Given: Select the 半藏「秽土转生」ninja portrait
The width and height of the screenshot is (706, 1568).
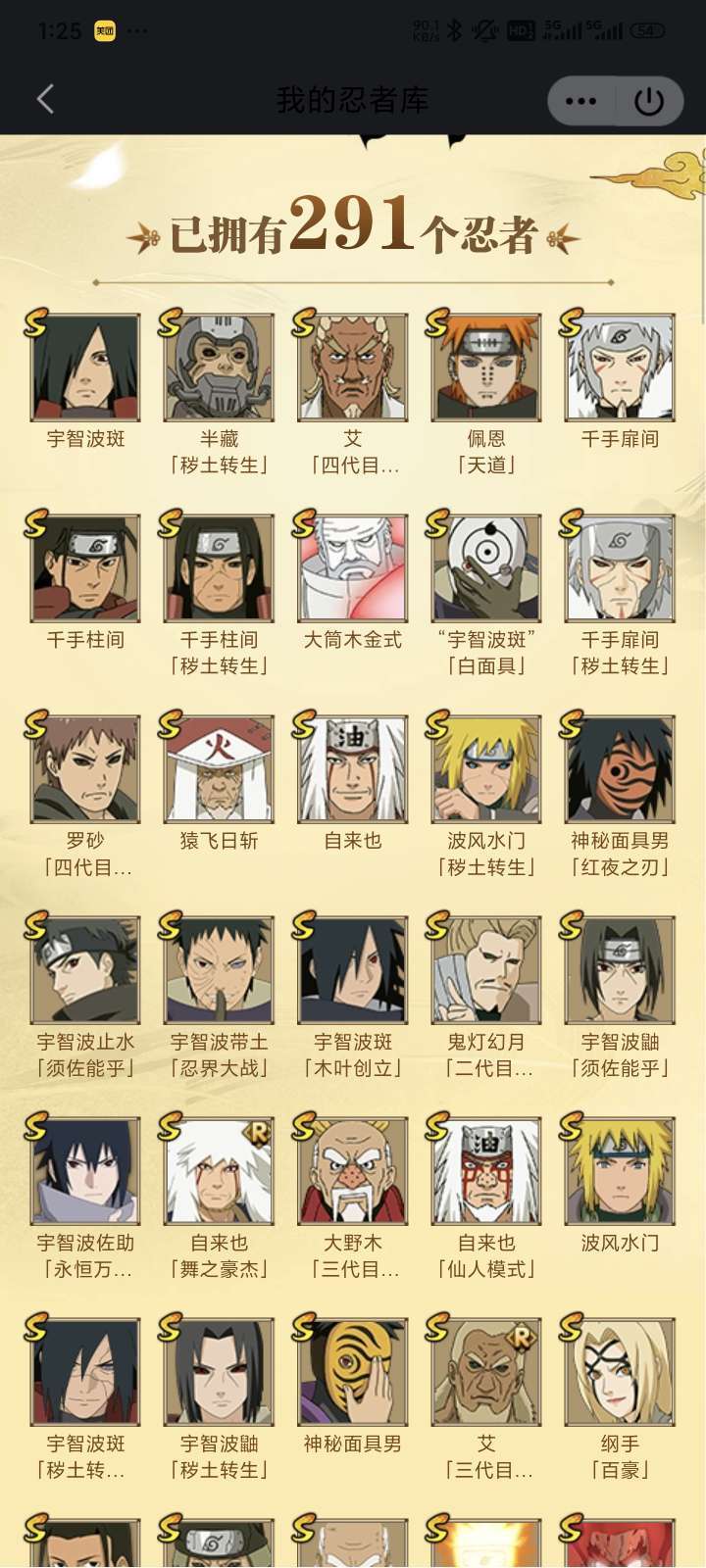Looking at the screenshot, I should coord(219,367).
